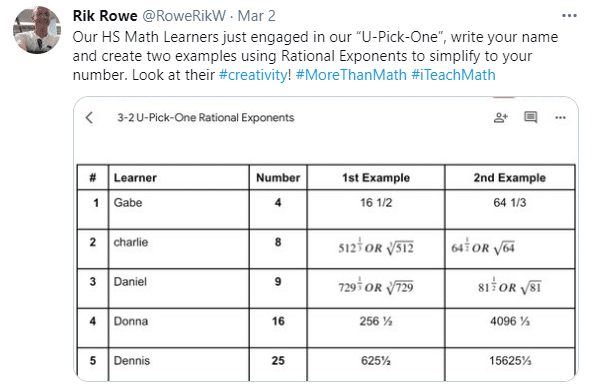
Task: Click the add person share icon
Action: click(500, 118)
